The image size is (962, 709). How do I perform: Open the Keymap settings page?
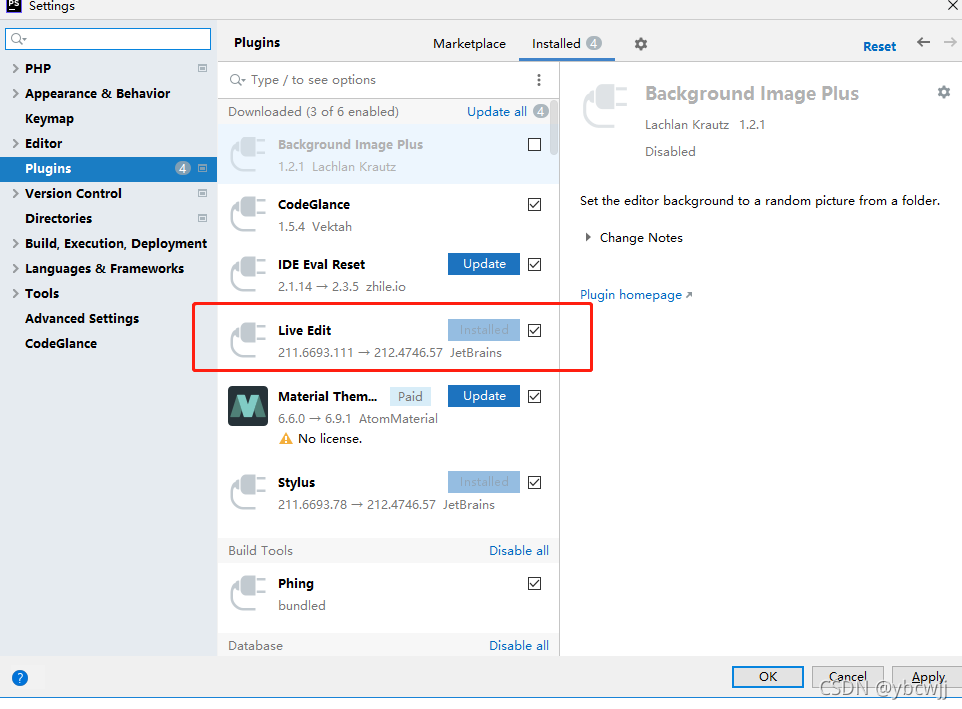click(x=49, y=118)
